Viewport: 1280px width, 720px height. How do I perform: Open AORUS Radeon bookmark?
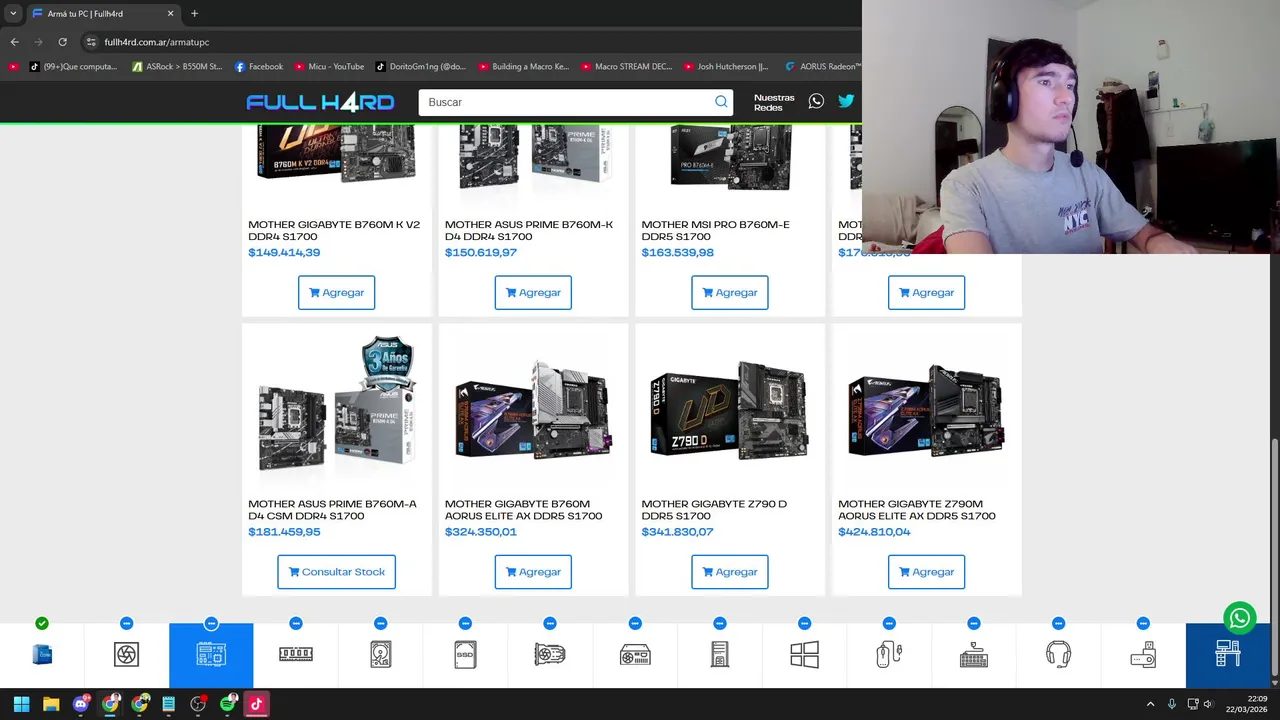[822, 67]
